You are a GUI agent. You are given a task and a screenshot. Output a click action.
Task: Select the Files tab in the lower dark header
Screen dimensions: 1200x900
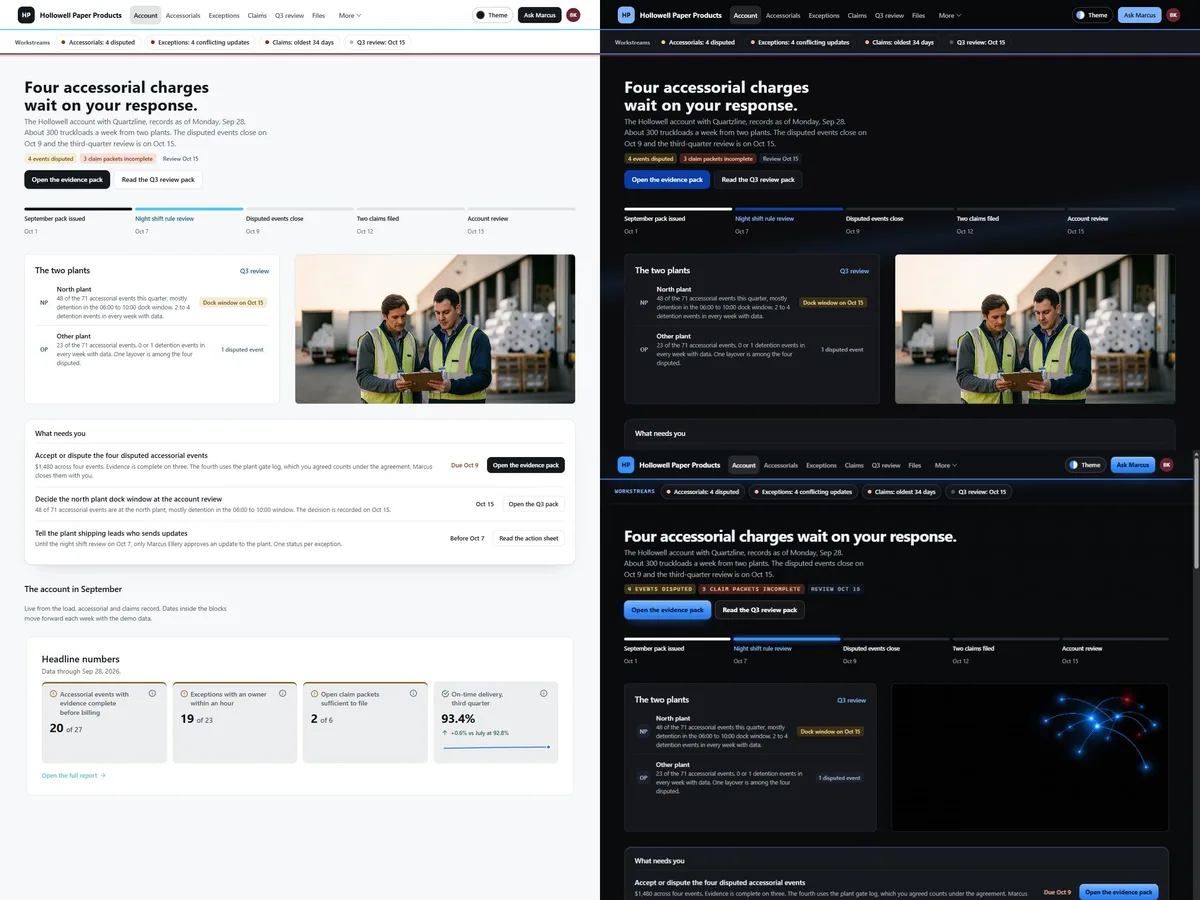click(915, 465)
